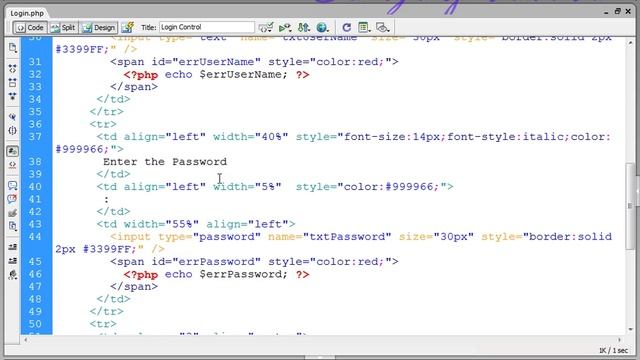This screenshot has height=360, width=640.
Task: Click the type="password" attribute text
Action: tap(209, 237)
